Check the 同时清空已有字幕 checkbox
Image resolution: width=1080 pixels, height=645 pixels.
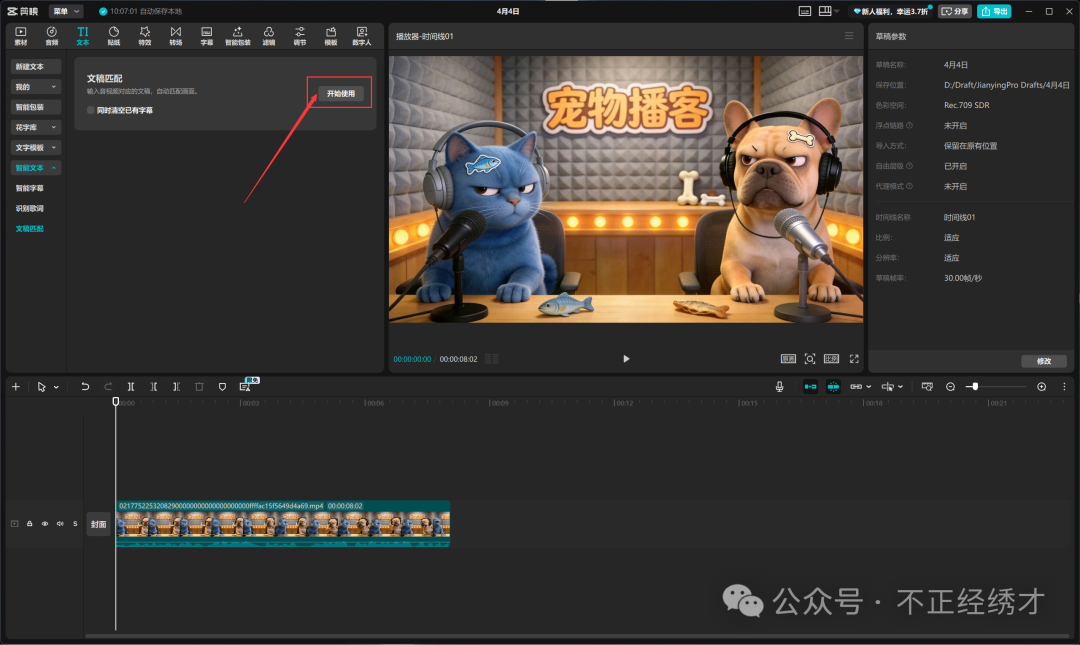click(x=91, y=110)
